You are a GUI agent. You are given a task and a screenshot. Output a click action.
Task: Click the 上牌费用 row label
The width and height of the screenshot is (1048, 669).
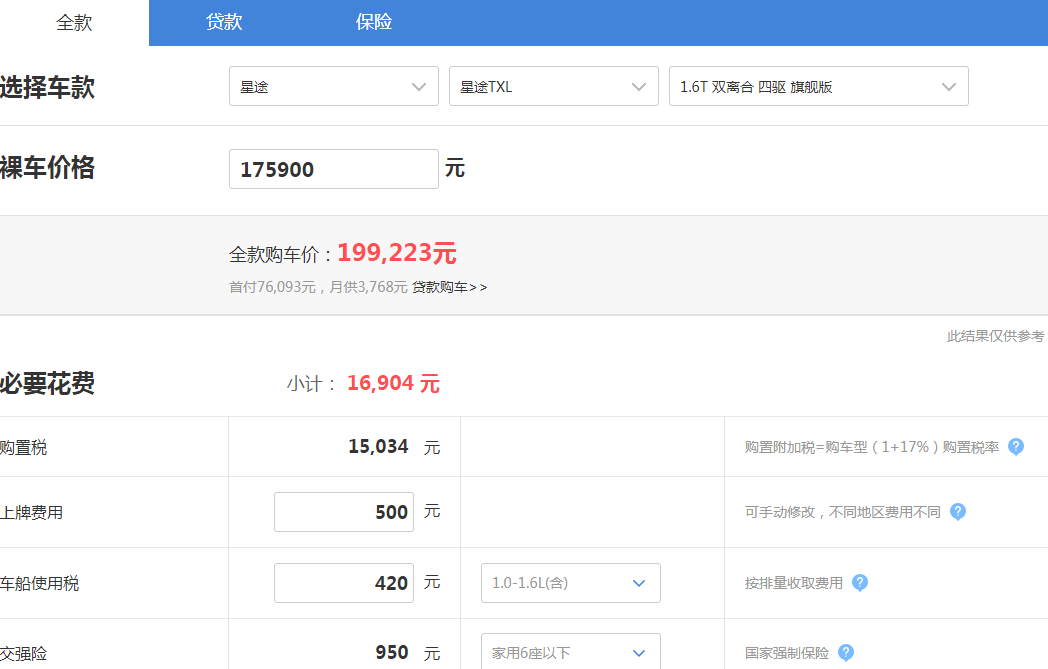(x=31, y=513)
